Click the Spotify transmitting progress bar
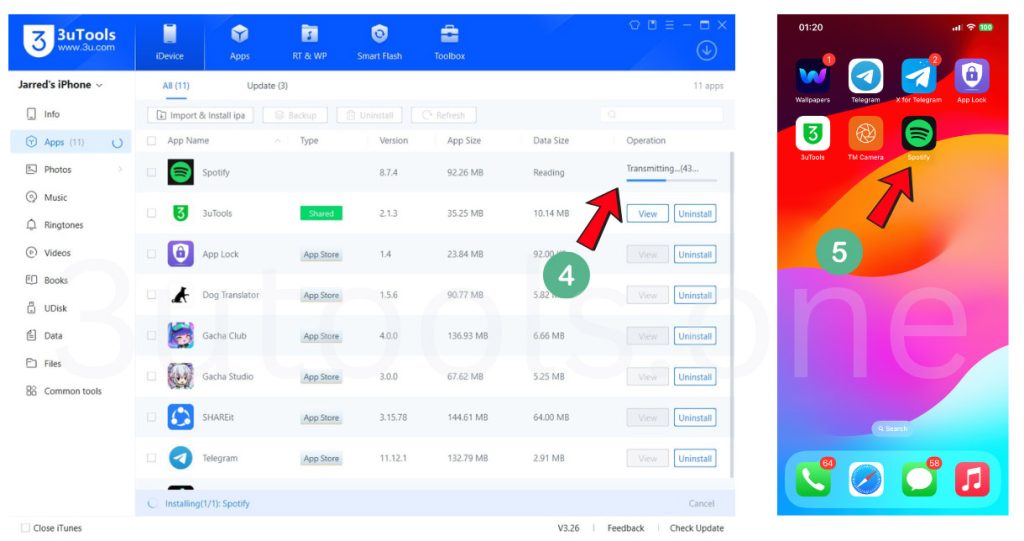 (x=671, y=180)
